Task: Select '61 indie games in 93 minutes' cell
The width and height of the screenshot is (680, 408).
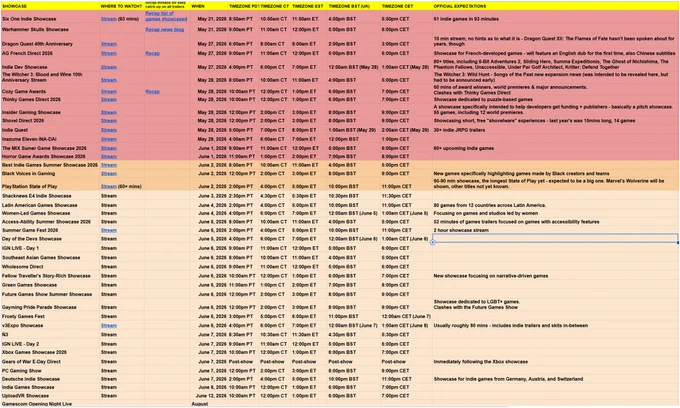Action: [x=556, y=19]
